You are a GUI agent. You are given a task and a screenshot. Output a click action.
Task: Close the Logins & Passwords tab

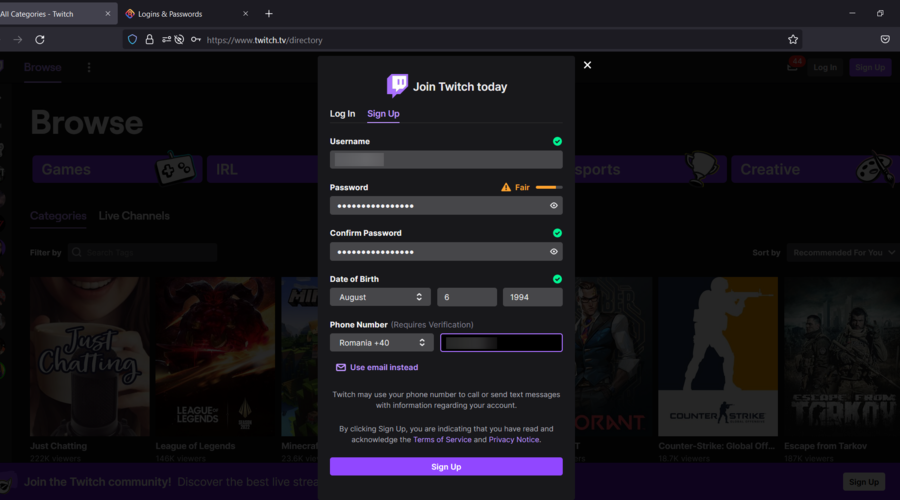(245, 14)
